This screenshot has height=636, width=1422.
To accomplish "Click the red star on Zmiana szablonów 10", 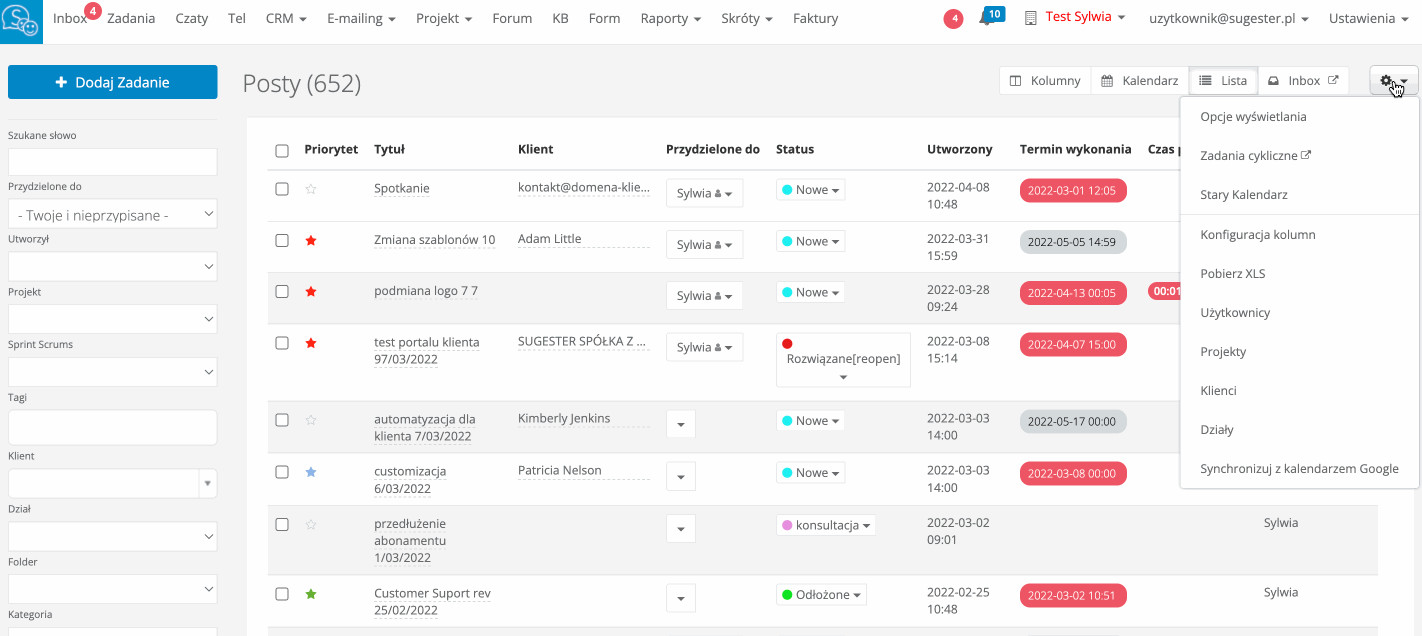I will (311, 241).
